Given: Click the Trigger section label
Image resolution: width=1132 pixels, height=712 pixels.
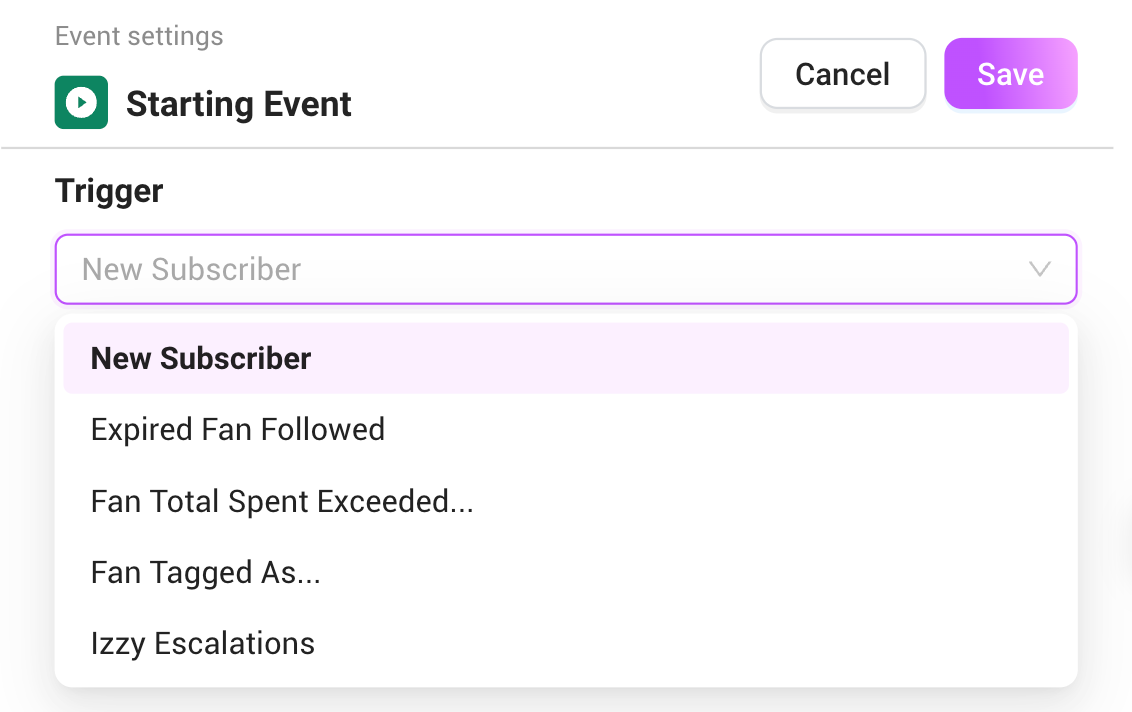Looking at the screenshot, I should click(109, 191).
